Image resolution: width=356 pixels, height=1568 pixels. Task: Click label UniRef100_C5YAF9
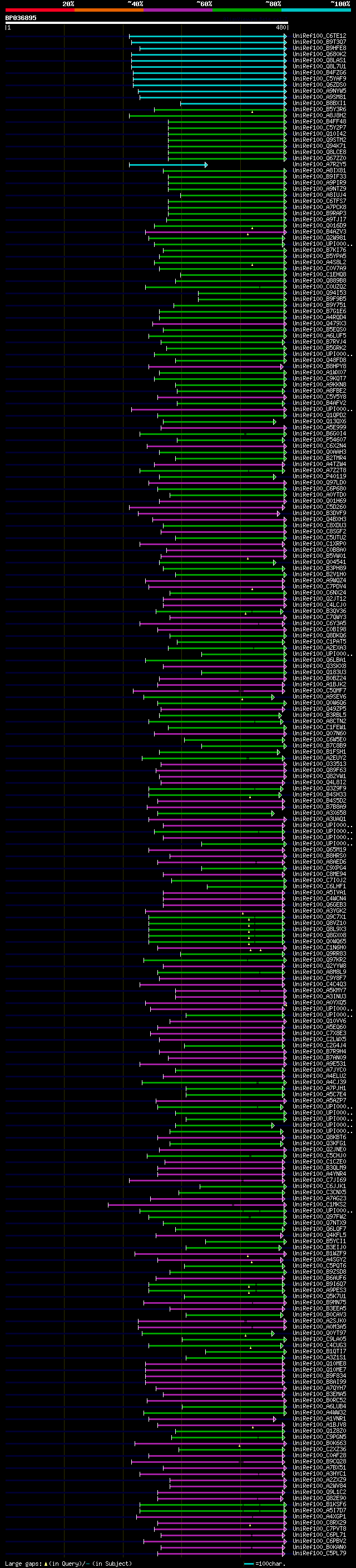pyautogui.click(x=319, y=78)
